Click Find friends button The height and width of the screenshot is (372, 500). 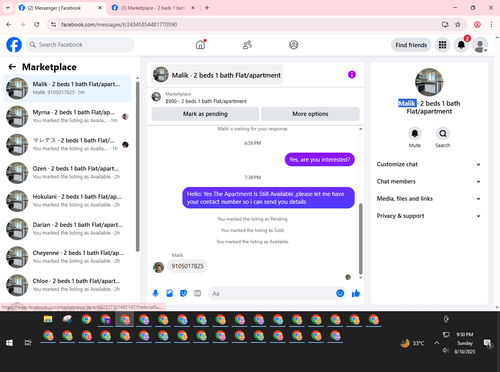point(411,45)
